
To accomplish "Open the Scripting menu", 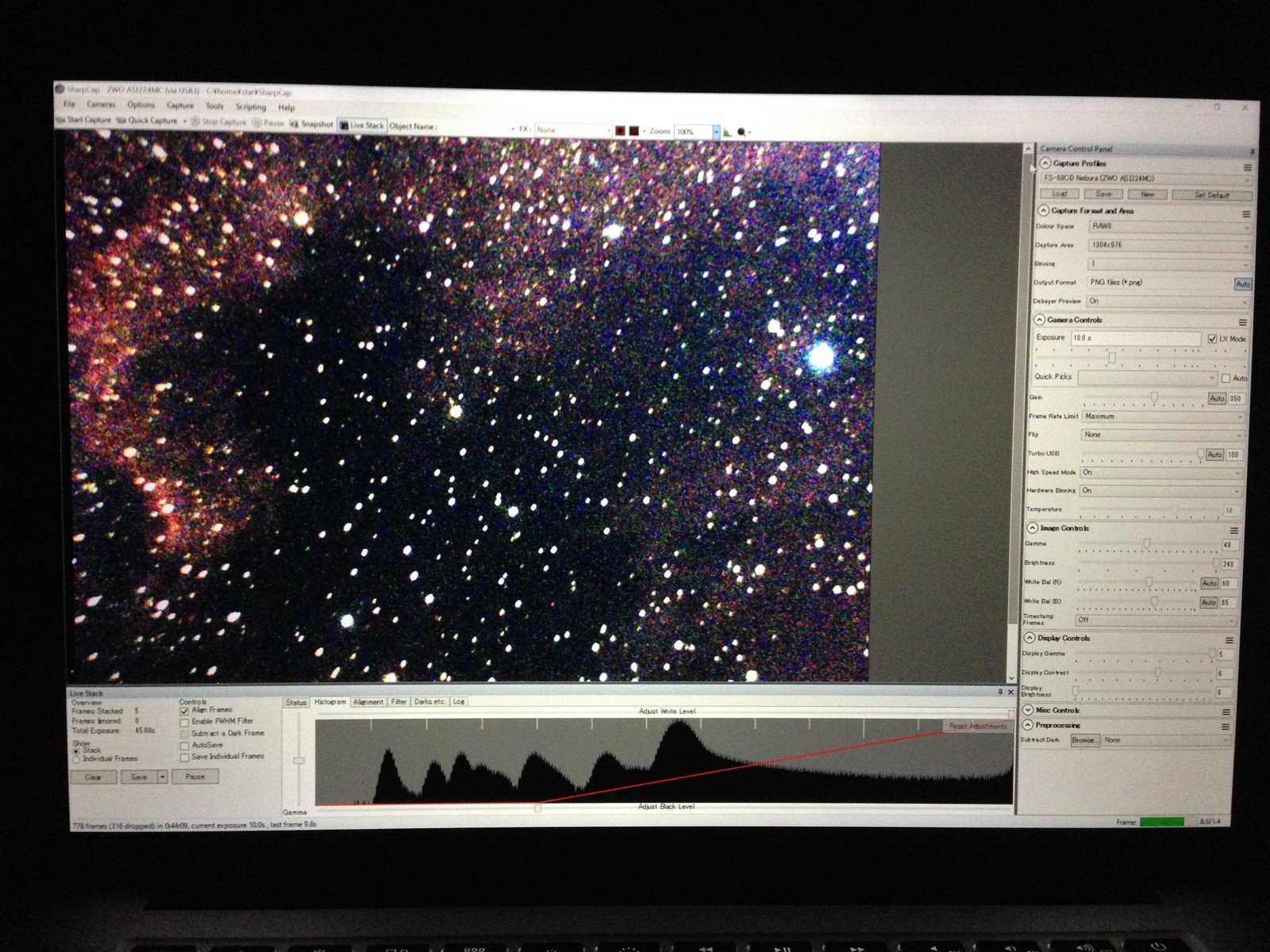I will [x=251, y=107].
